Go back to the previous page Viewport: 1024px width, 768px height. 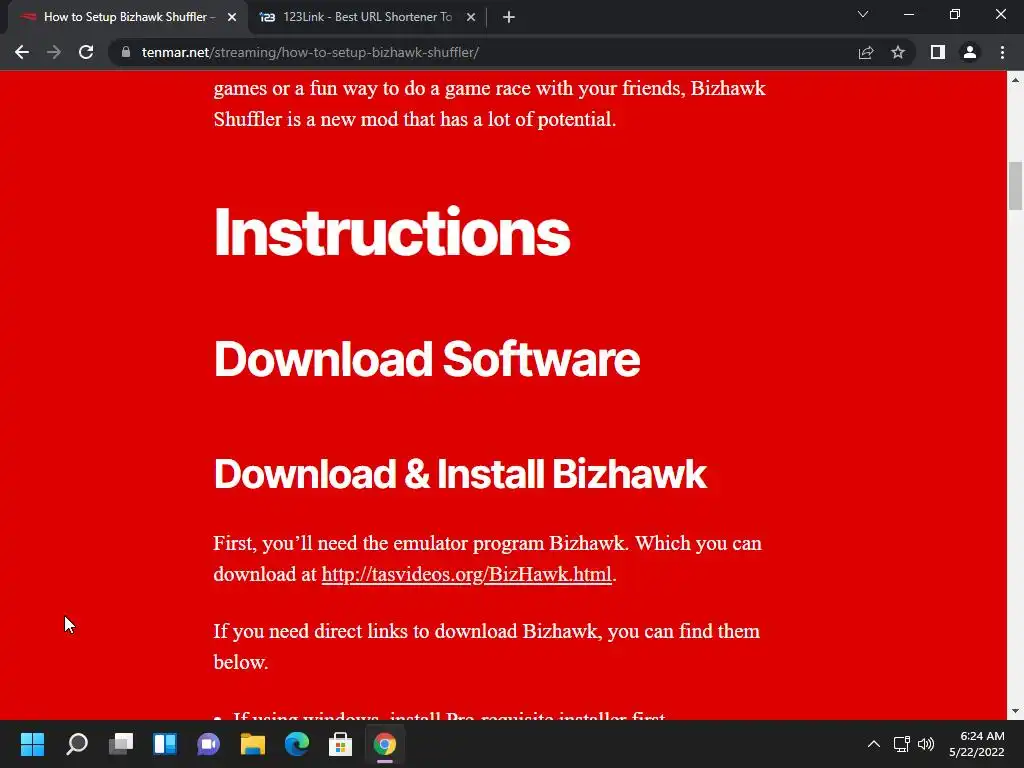22,52
